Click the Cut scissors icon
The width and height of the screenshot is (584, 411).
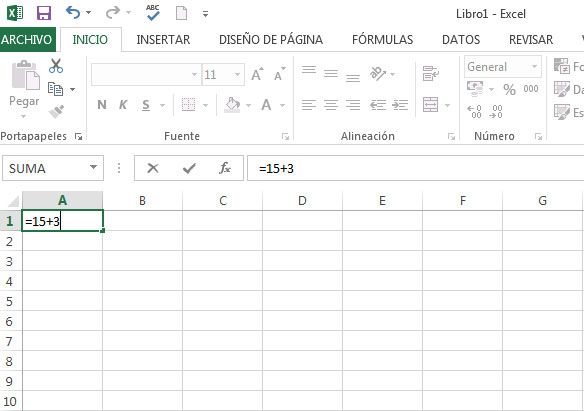56,66
